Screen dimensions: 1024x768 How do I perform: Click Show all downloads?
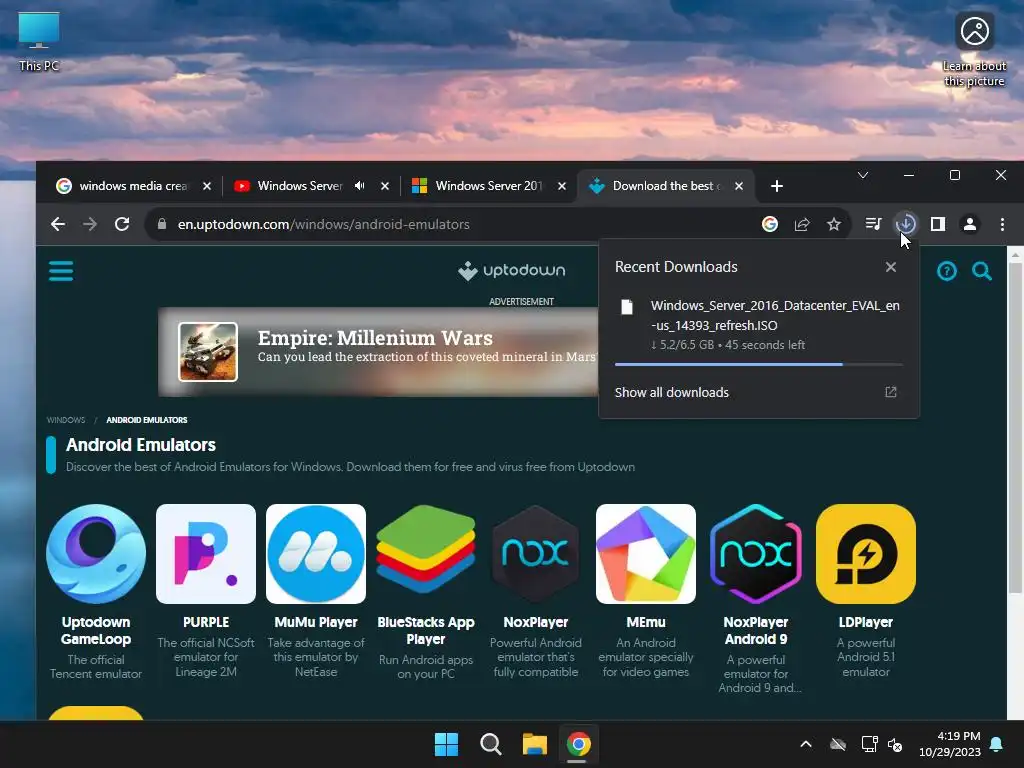coord(671,392)
